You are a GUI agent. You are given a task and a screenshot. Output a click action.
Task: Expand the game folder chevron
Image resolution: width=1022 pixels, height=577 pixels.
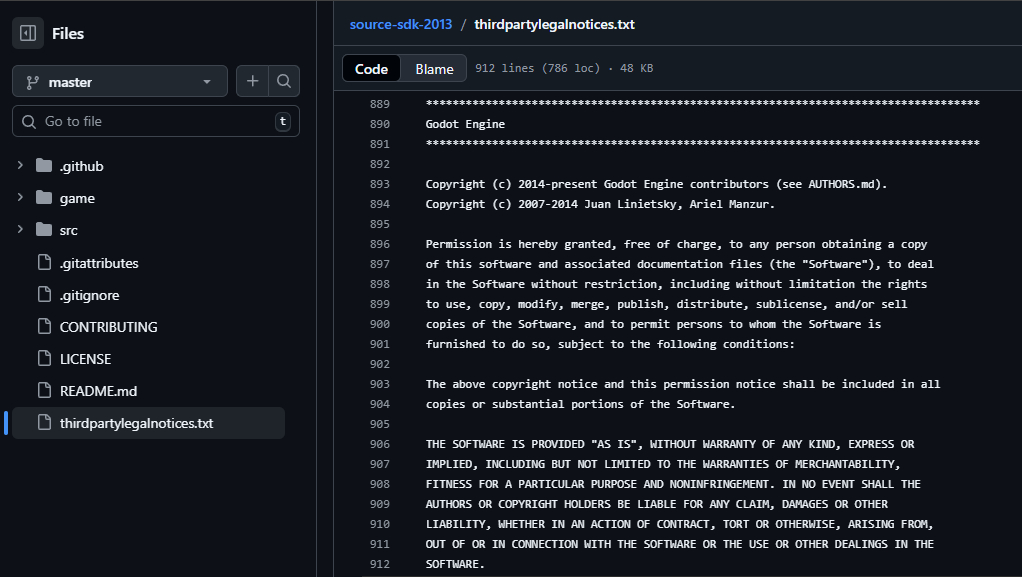20,198
